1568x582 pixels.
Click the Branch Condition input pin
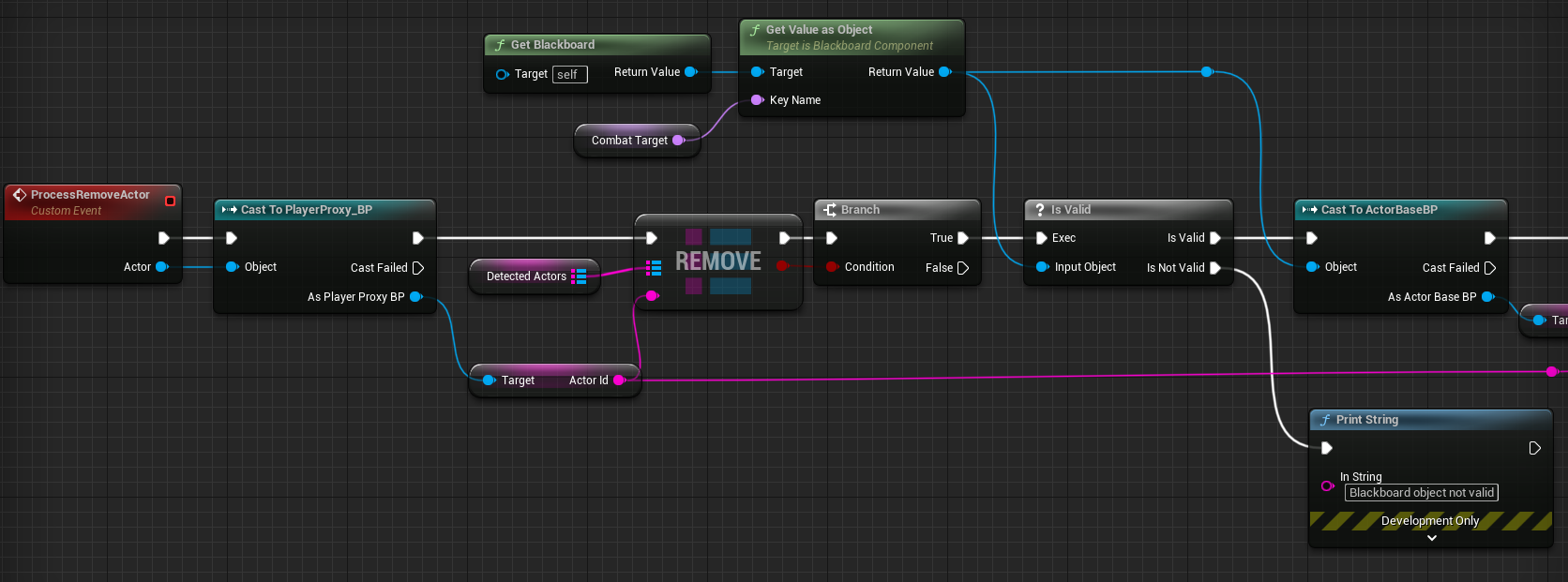(832, 267)
